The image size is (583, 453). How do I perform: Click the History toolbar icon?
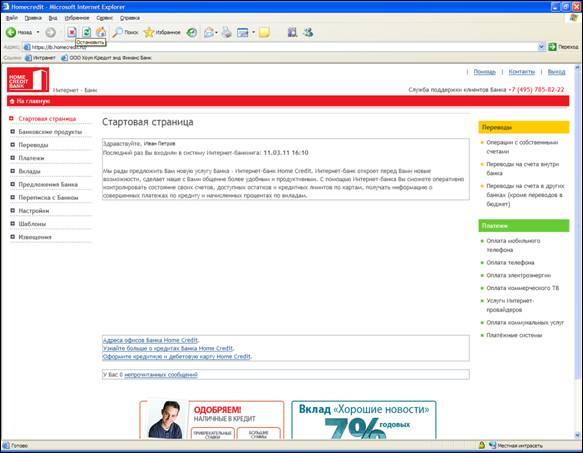point(192,32)
